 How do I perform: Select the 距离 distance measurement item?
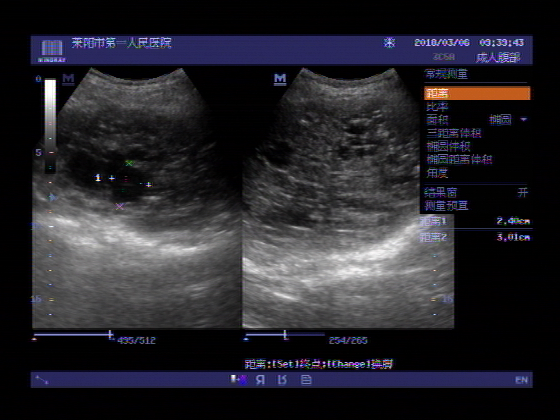pos(477,93)
